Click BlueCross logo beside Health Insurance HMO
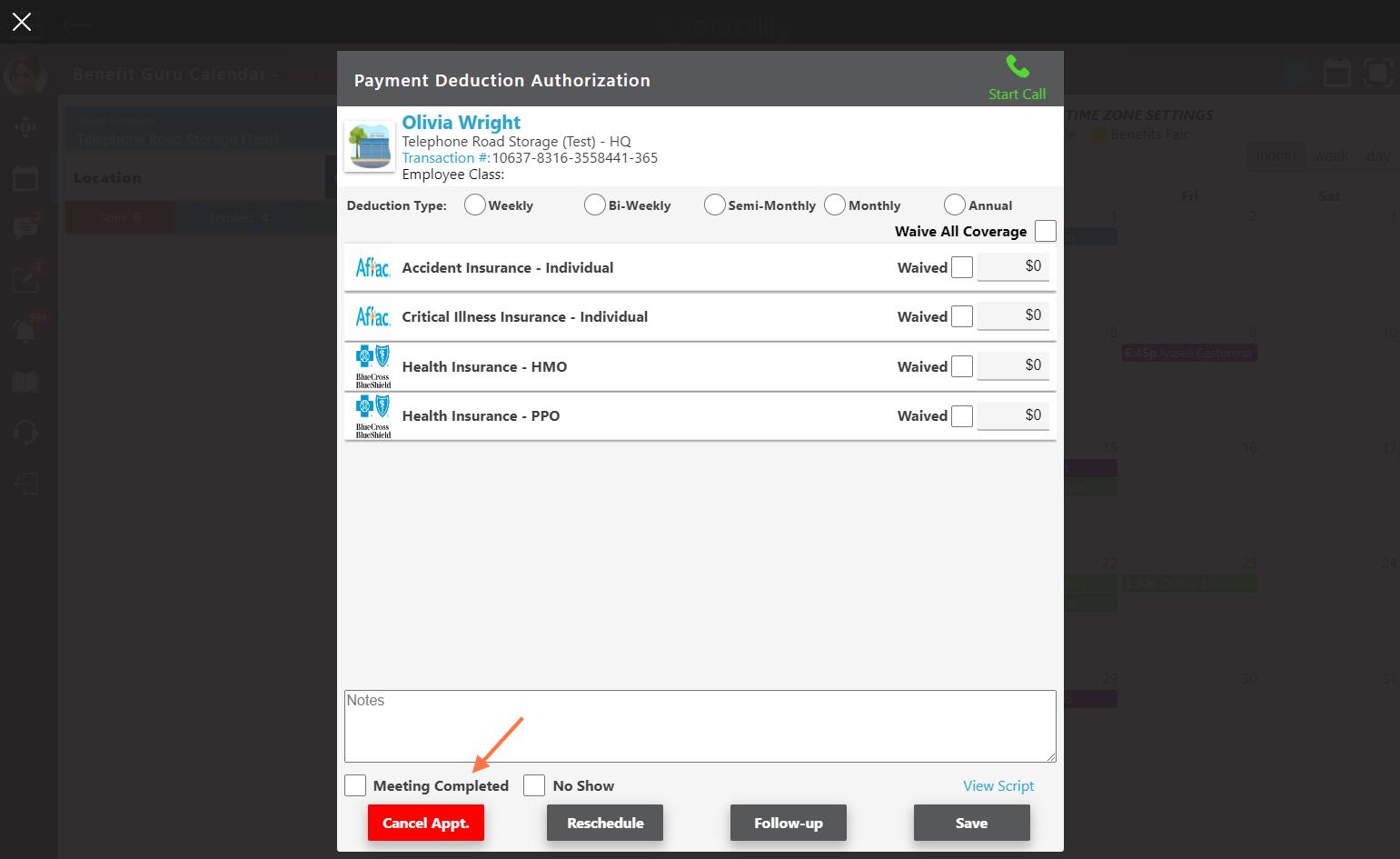Screen dimensions: 1400x859 click(373, 366)
